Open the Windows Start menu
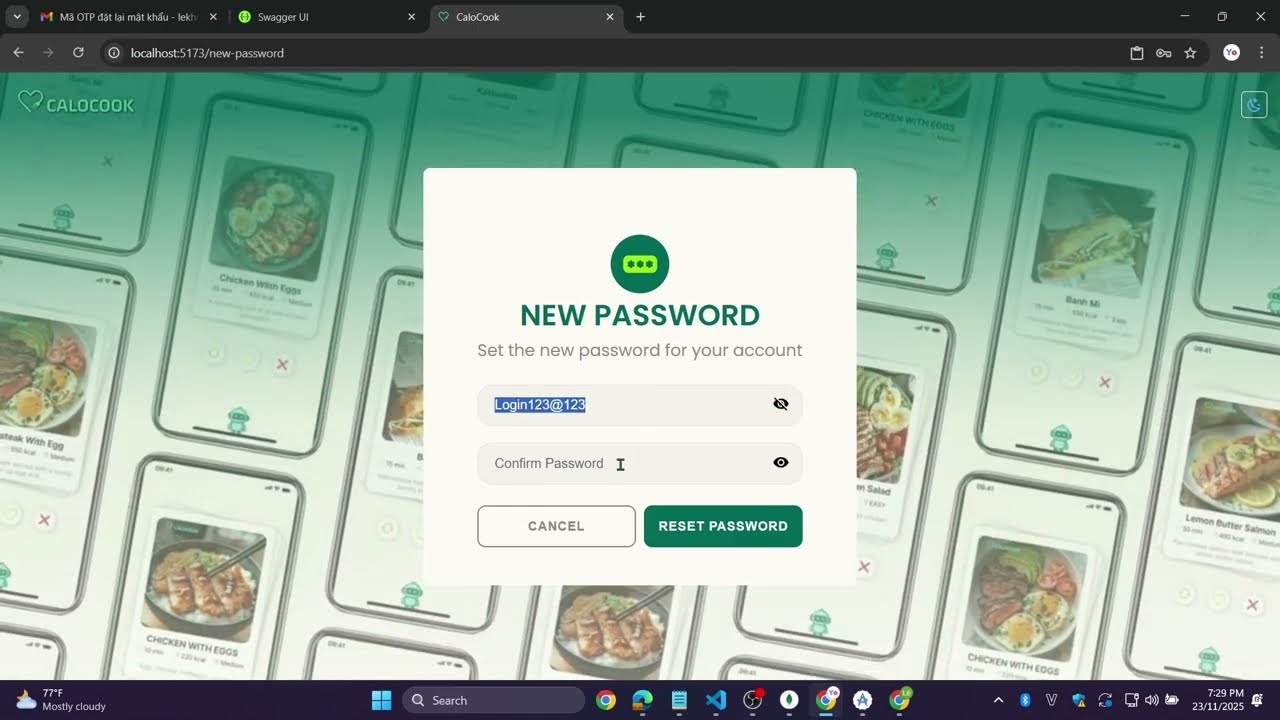 coord(381,700)
